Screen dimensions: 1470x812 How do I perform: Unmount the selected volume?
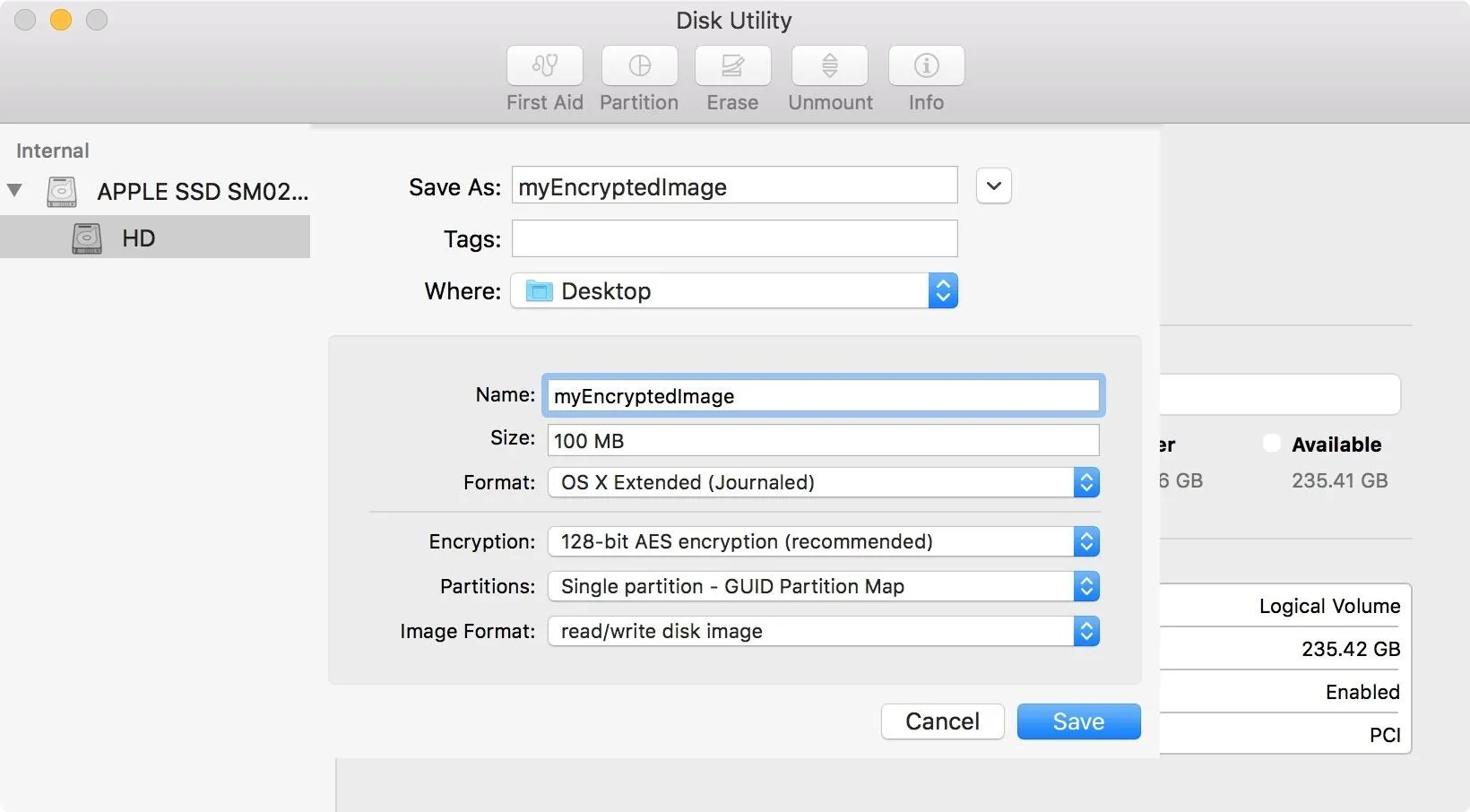coord(830,66)
